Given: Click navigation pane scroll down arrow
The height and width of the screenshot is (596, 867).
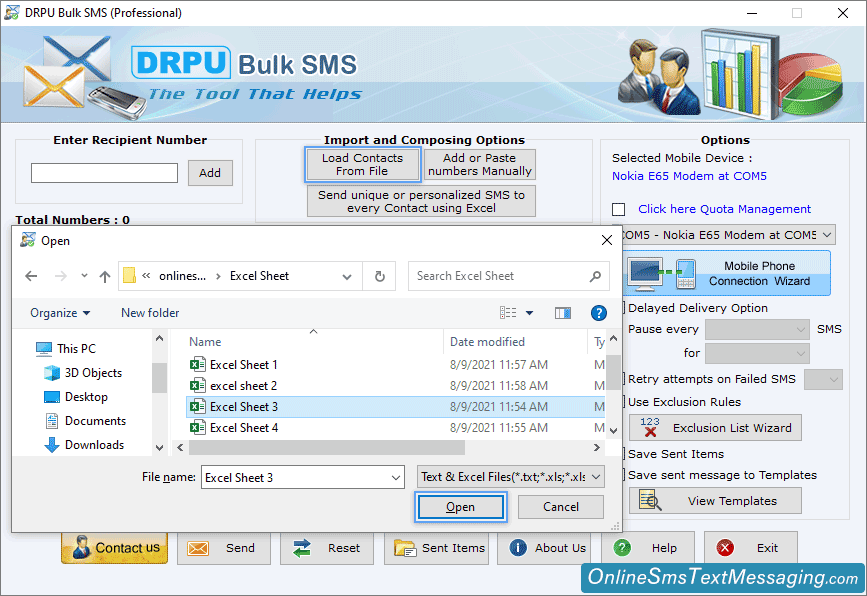Looking at the screenshot, I should pos(159,448).
